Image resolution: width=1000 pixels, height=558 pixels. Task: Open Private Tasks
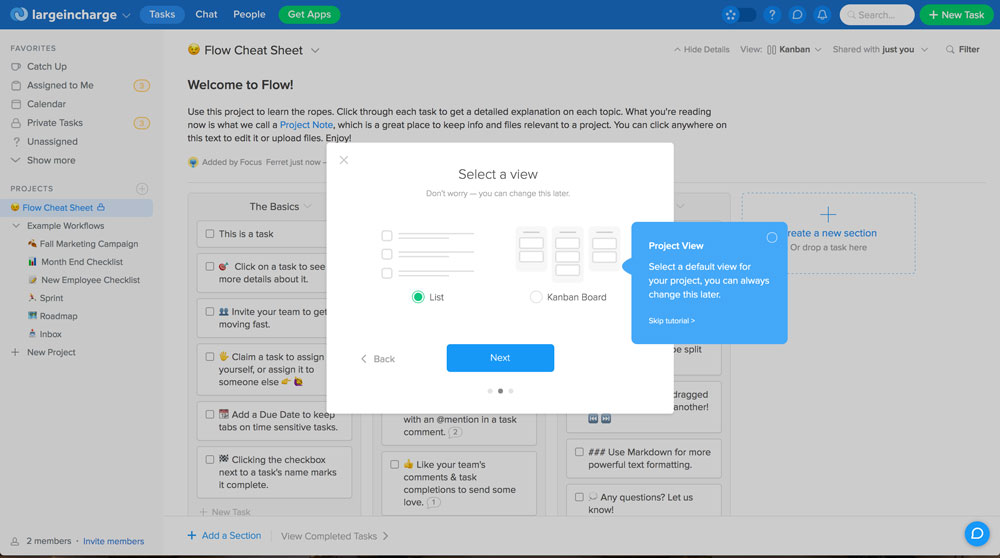[x=55, y=122]
